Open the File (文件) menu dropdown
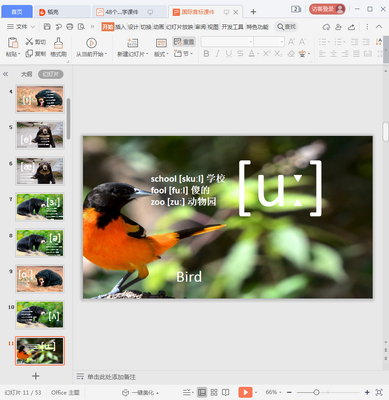The height and width of the screenshot is (400, 389). tap(21, 27)
